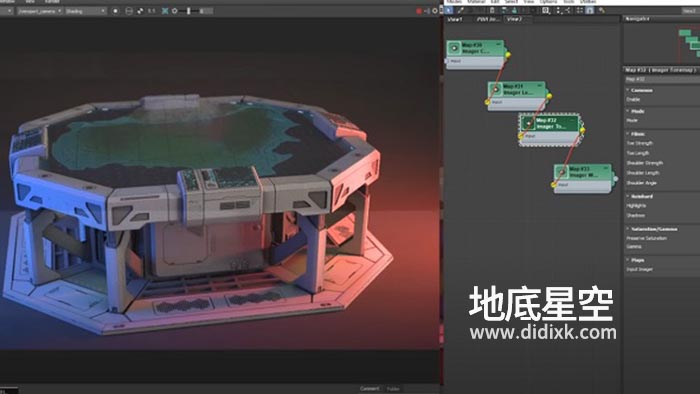The width and height of the screenshot is (700, 394).
Task: Click the Toe Strength parameter label
Action: point(640,143)
